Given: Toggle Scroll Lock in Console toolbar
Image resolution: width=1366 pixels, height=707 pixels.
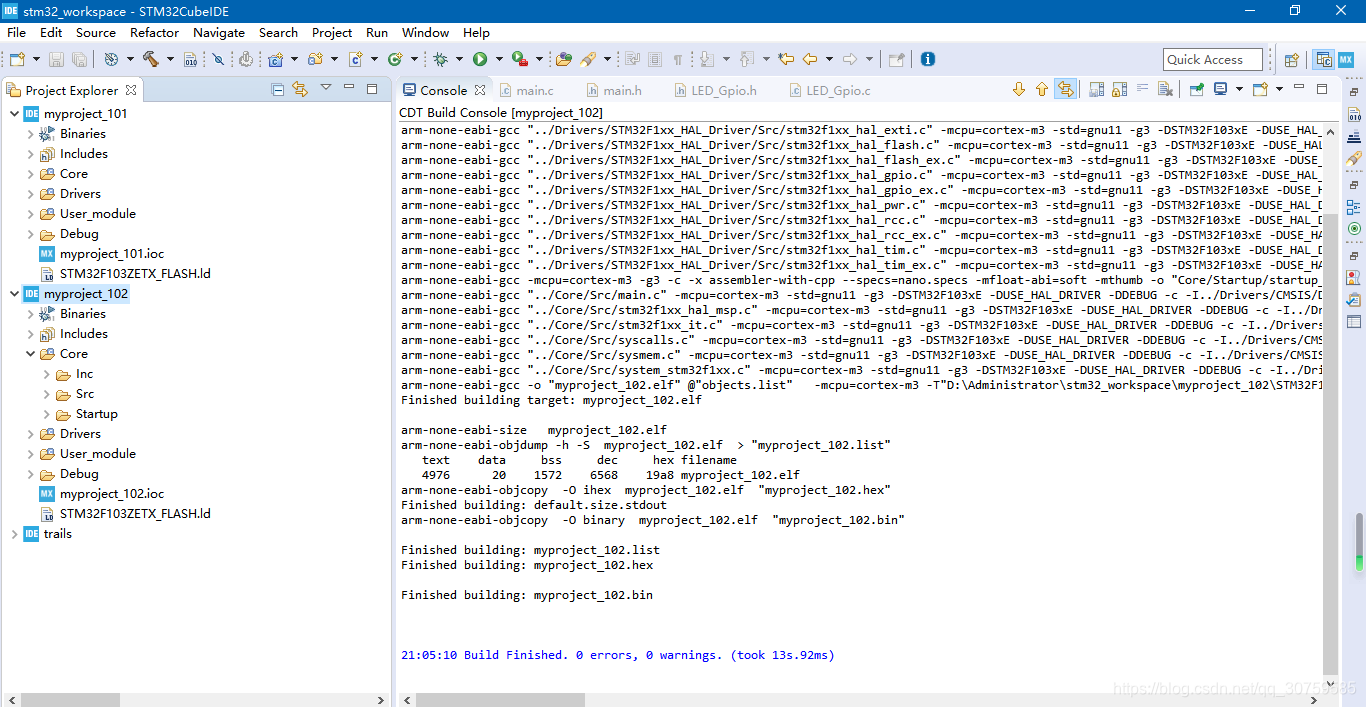Looking at the screenshot, I should tap(1119, 89).
